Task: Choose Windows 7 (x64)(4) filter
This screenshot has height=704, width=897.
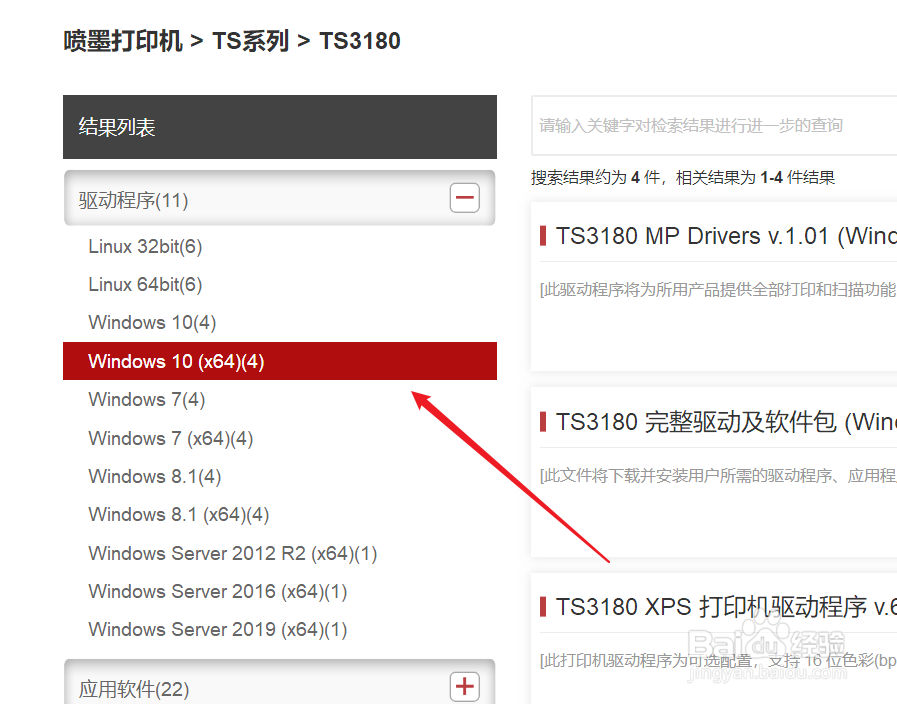Action: tap(170, 439)
